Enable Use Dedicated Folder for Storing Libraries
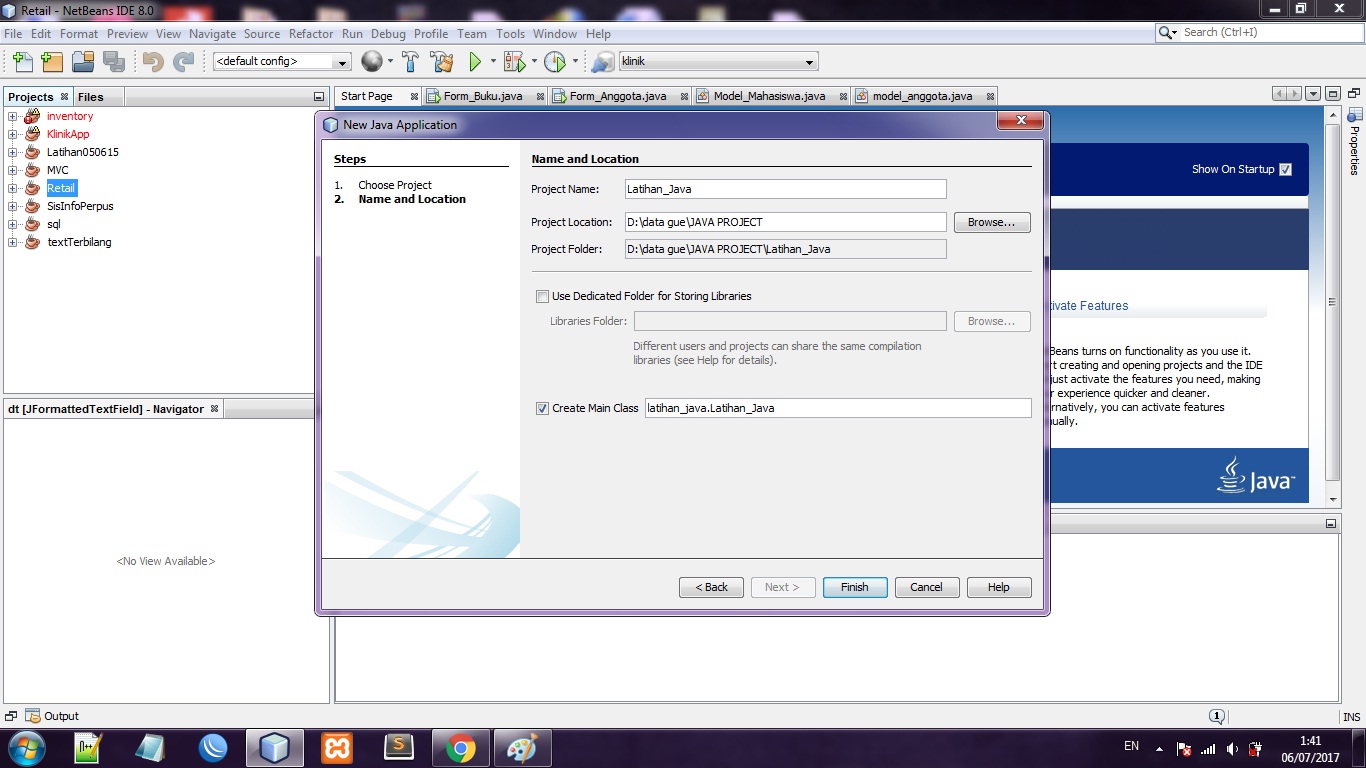This screenshot has width=1366, height=768. click(x=542, y=296)
